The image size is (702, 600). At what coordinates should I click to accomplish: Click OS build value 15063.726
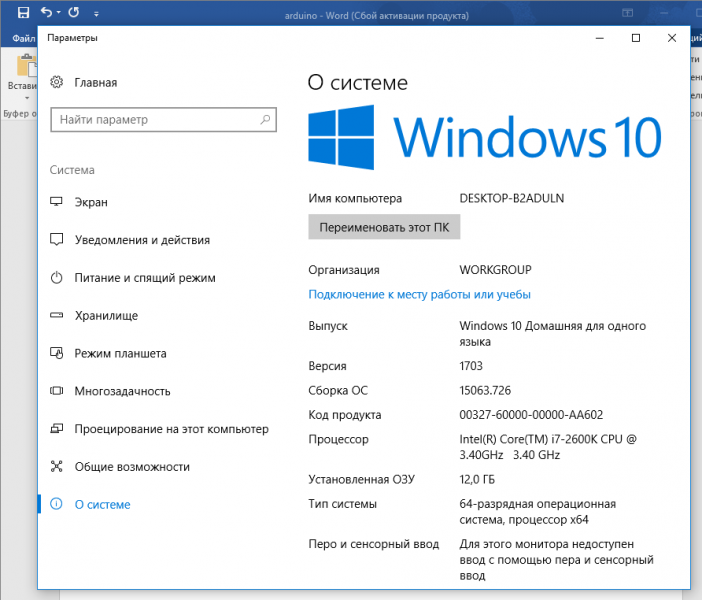click(x=485, y=390)
